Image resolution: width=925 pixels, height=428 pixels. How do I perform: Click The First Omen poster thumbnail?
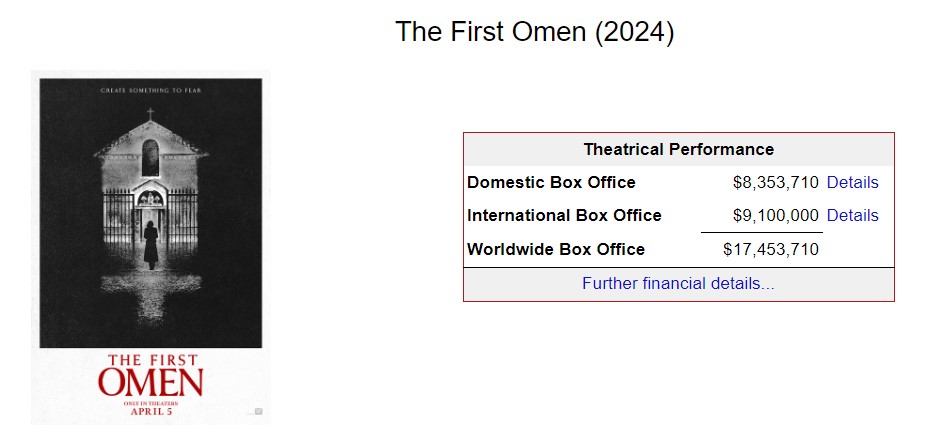pyautogui.click(x=150, y=247)
